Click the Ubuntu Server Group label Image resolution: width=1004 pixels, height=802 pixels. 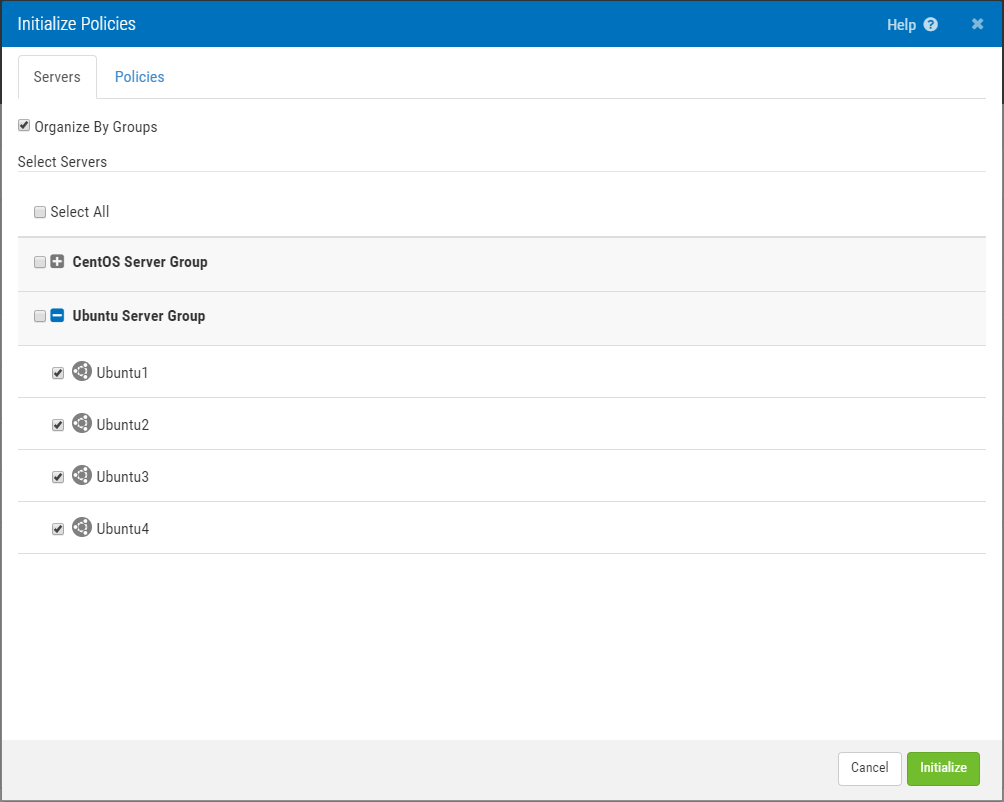tap(139, 316)
